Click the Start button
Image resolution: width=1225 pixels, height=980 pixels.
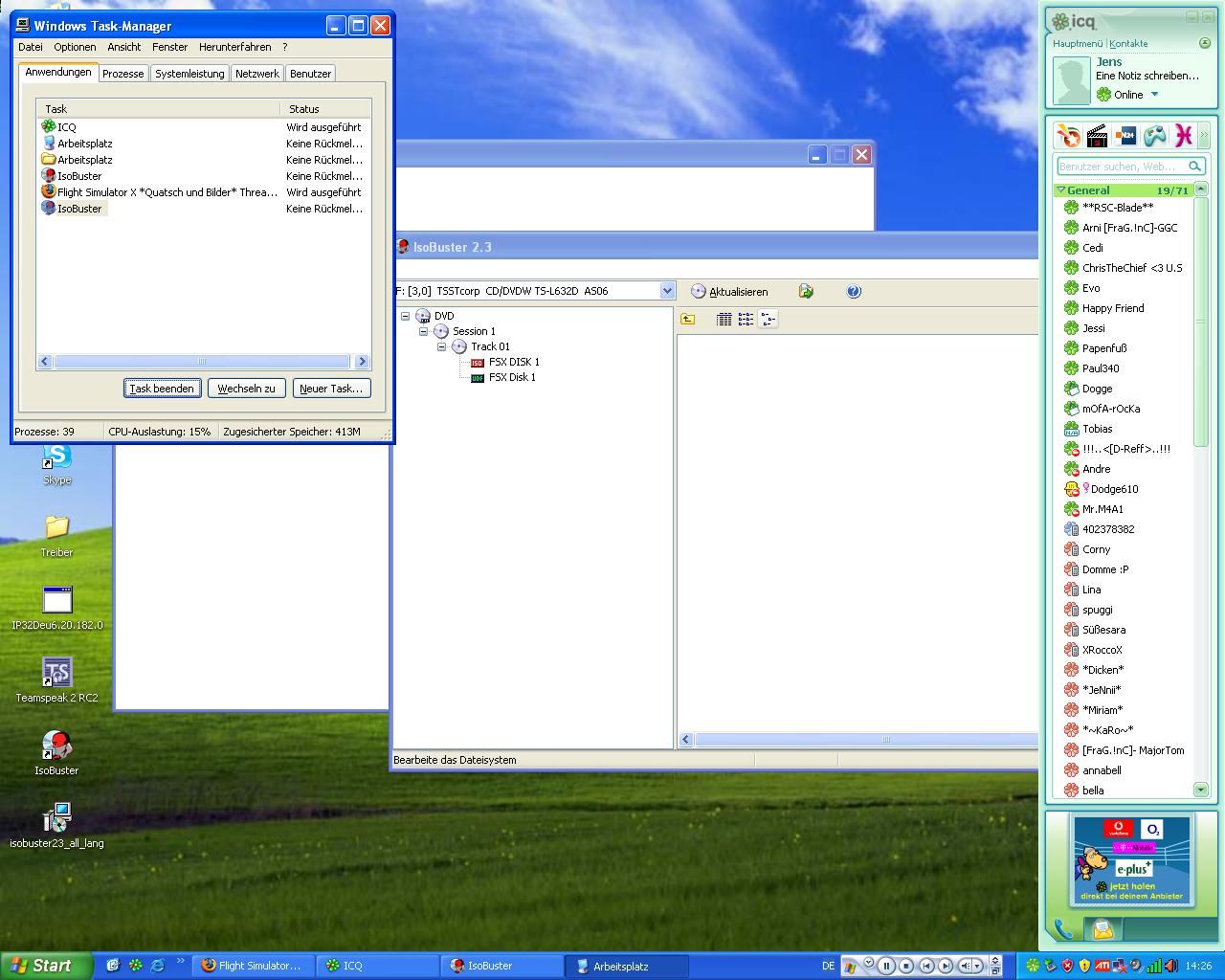46,966
